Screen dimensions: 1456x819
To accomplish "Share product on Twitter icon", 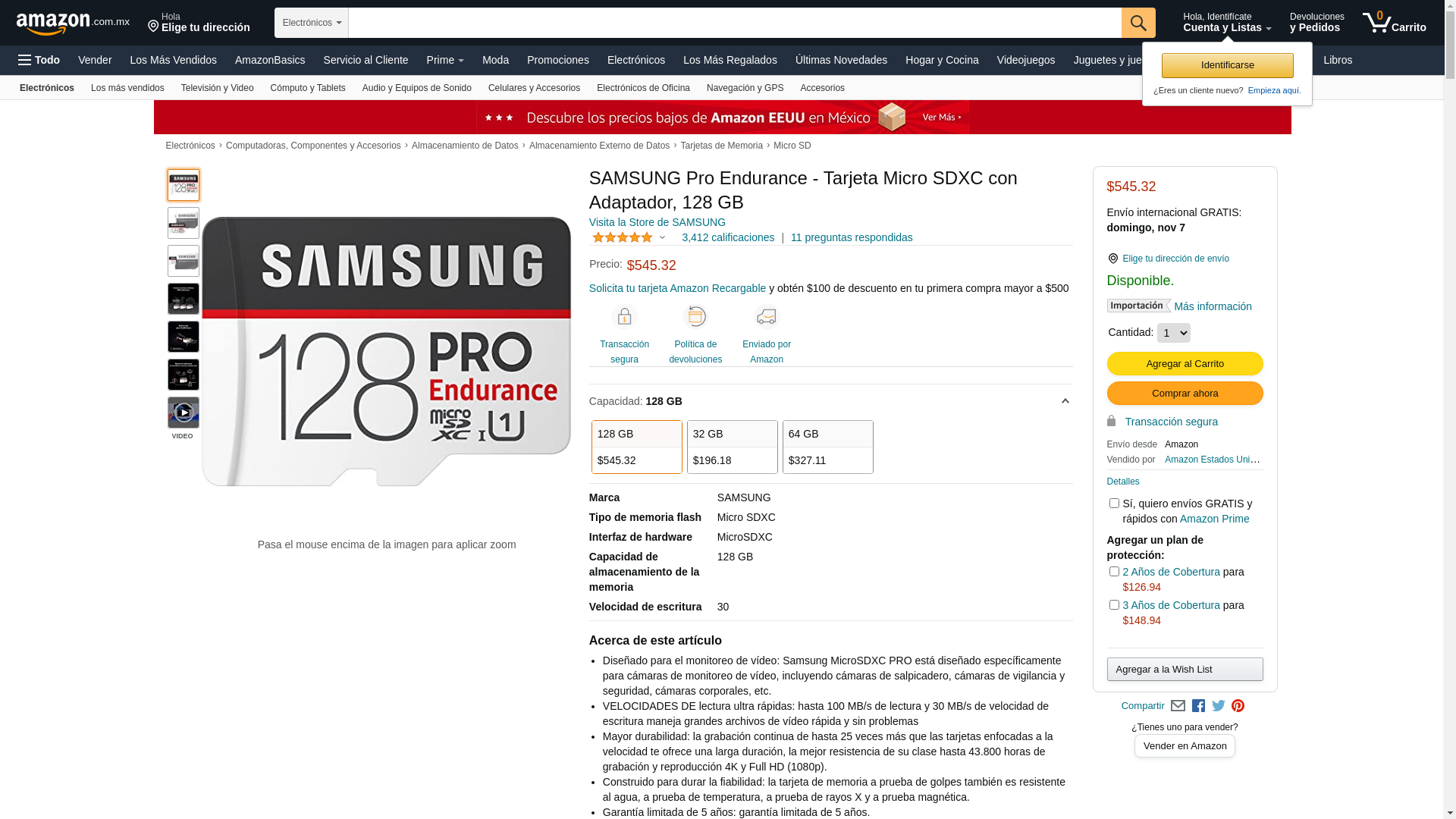I will (1219, 706).
